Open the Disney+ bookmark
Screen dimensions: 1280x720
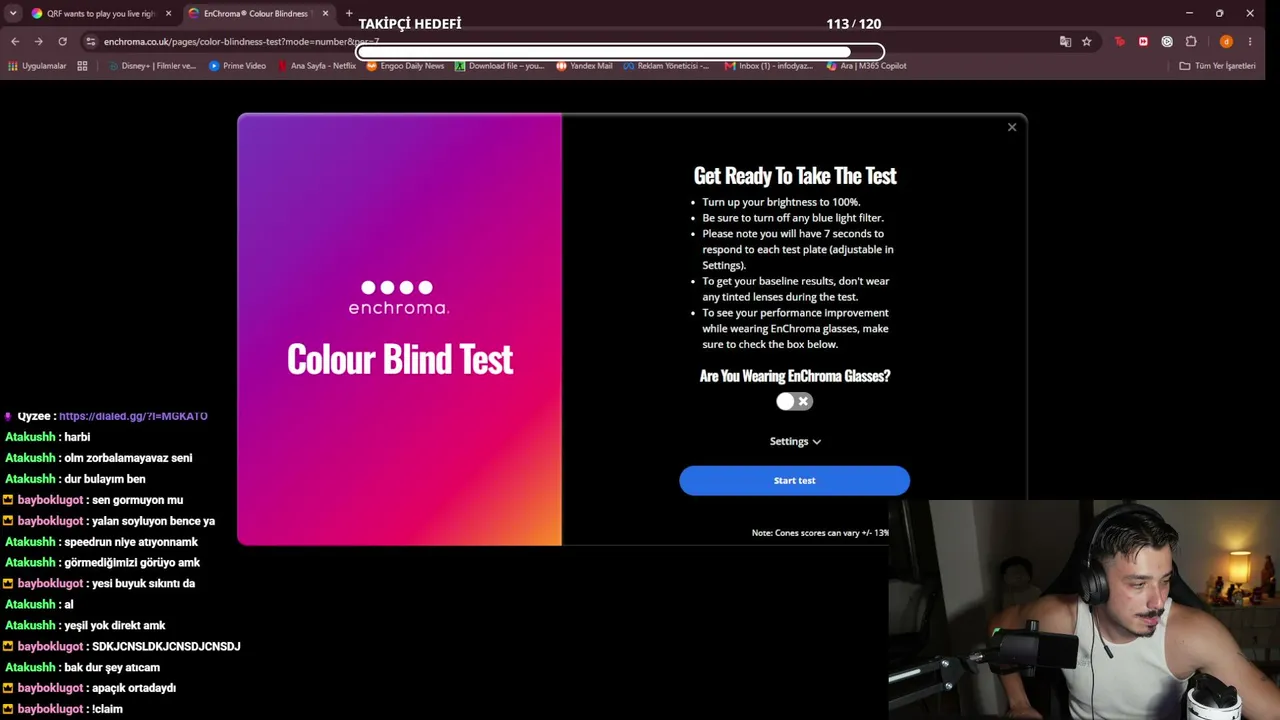151,66
